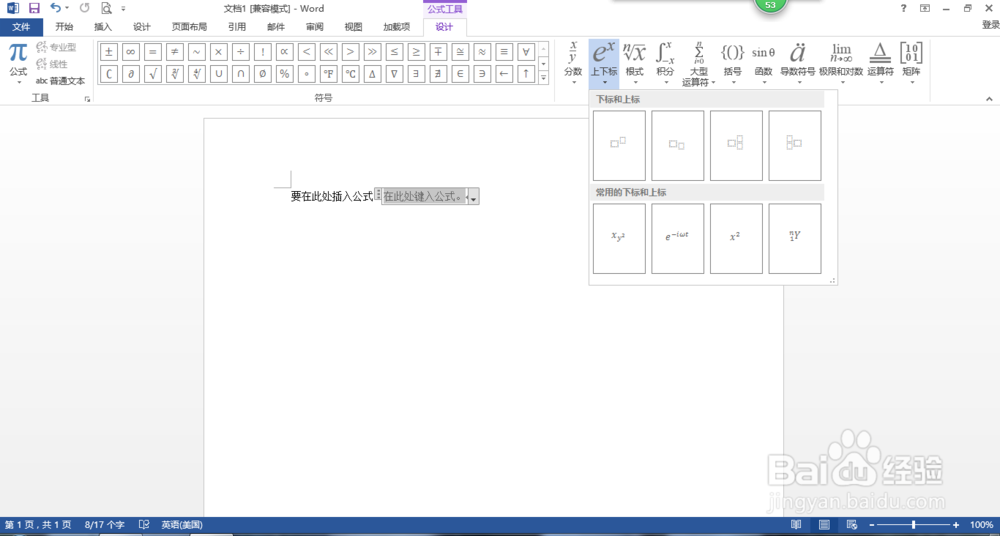The width and height of the screenshot is (1000, 536).
Task: Choose the subscript-superscript template thumbnail
Action: pos(736,145)
